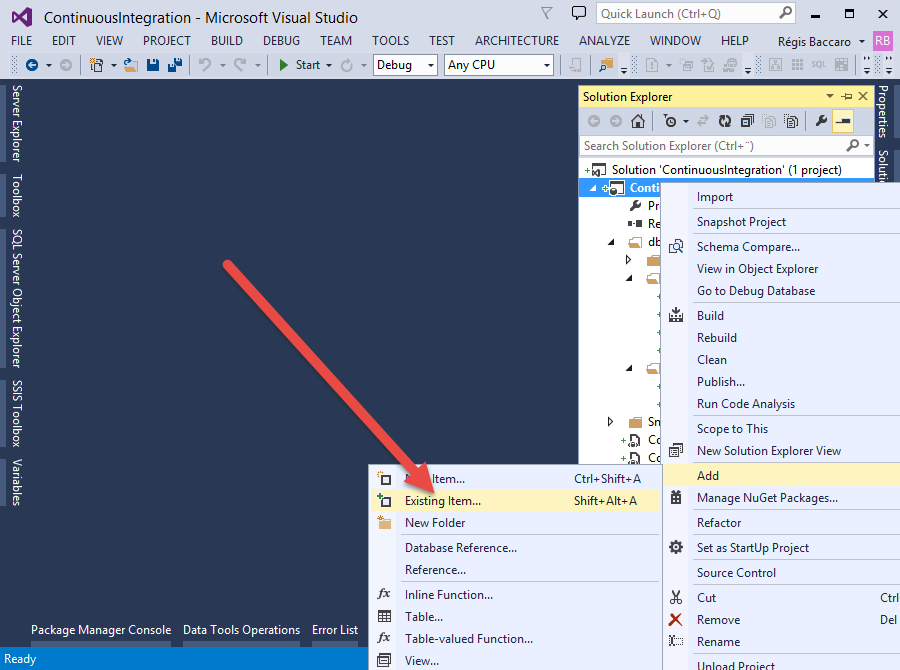Click the New Project toolbar icon

96,65
